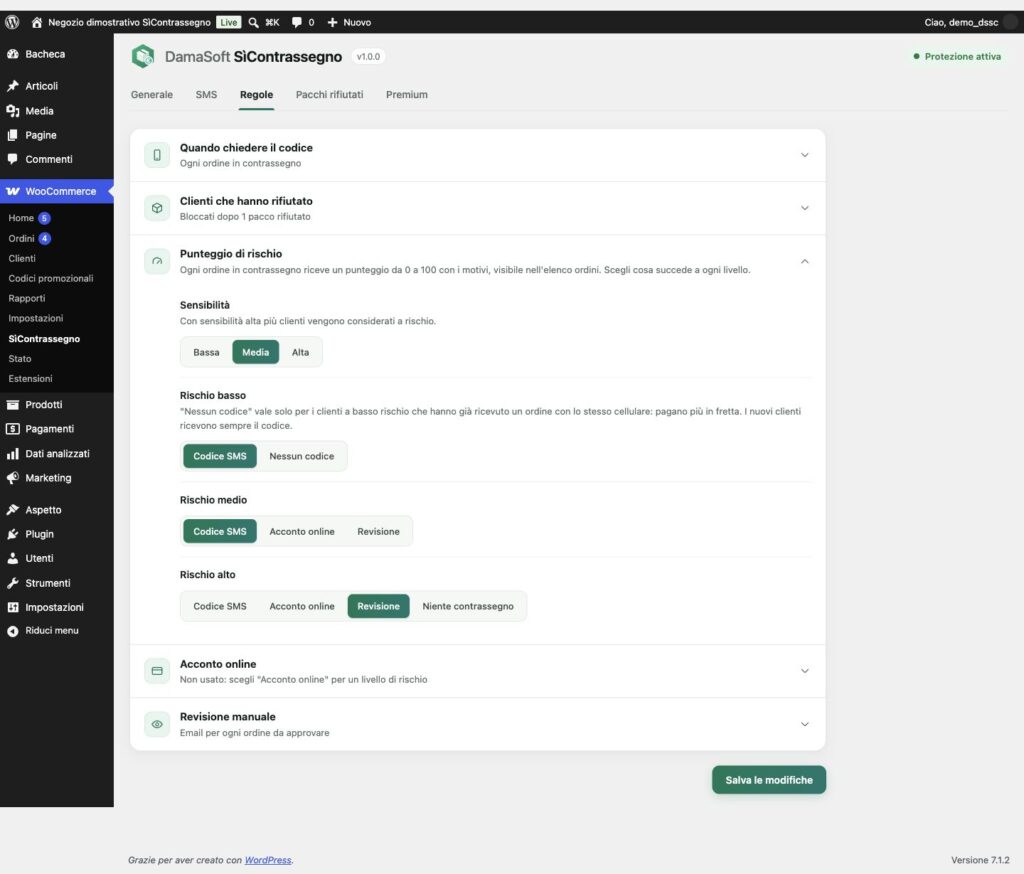Open the Pacchi rifiutati tab
Image resolution: width=1024 pixels, height=874 pixels.
click(x=329, y=95)
